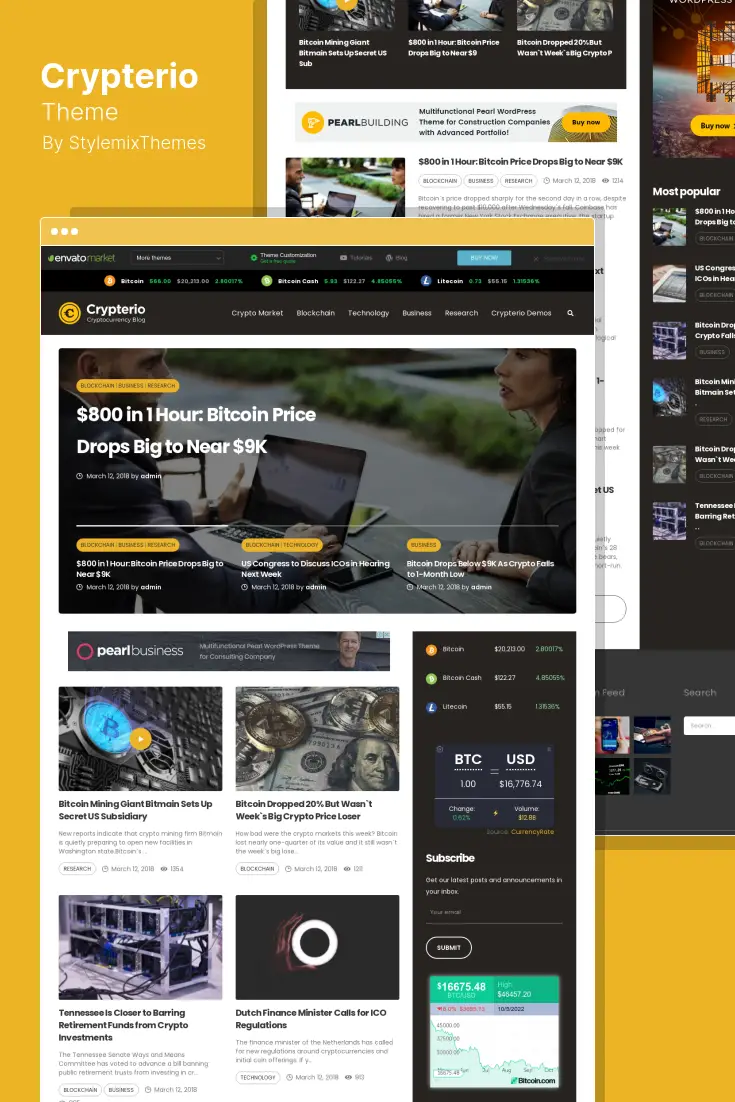
Task: Open US Congress to Discuss ICOs article
Action: click(x=315, y=569)
